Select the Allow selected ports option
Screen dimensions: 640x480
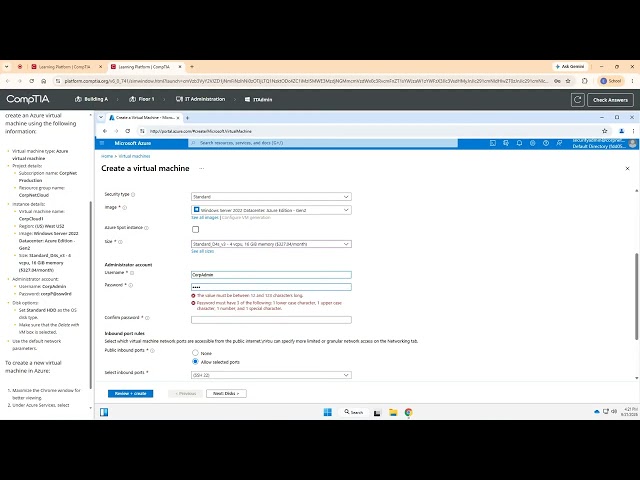[x=195, y=362]
